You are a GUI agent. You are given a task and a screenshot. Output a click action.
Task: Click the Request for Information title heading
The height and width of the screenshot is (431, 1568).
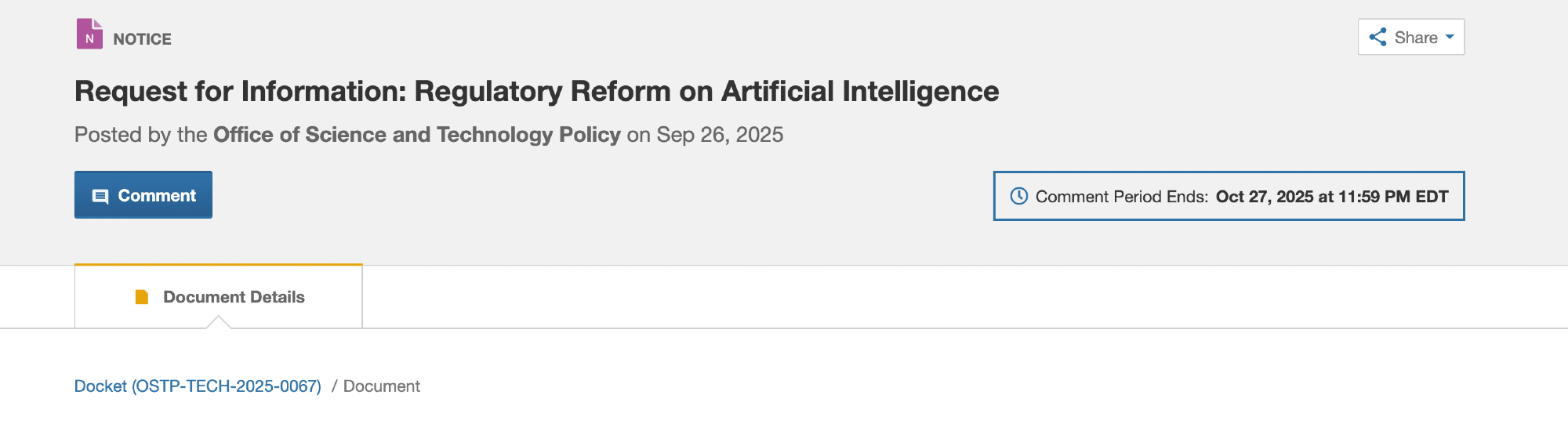[536, 92]
